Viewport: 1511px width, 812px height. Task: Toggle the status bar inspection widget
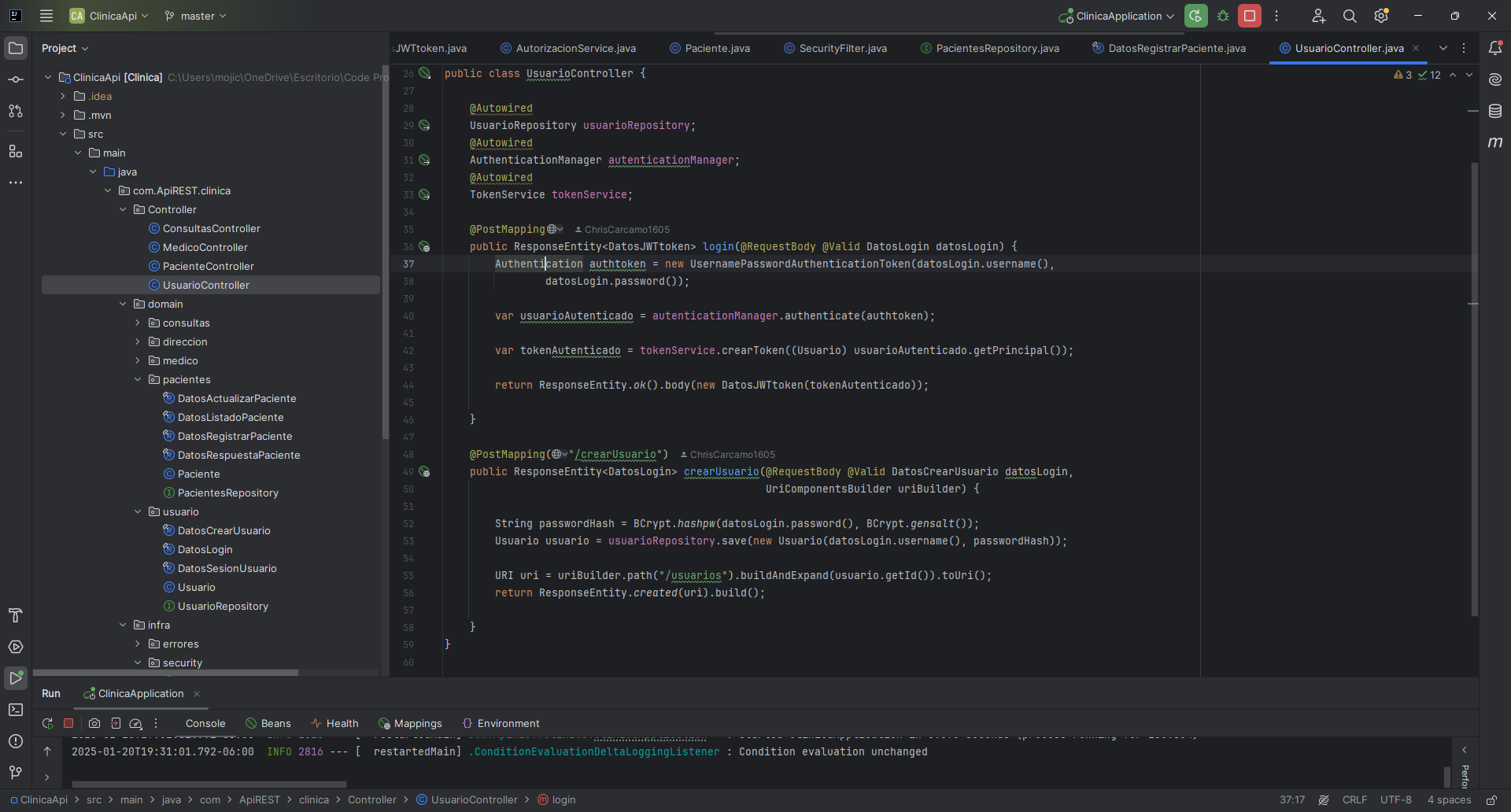coord(1324,799)
